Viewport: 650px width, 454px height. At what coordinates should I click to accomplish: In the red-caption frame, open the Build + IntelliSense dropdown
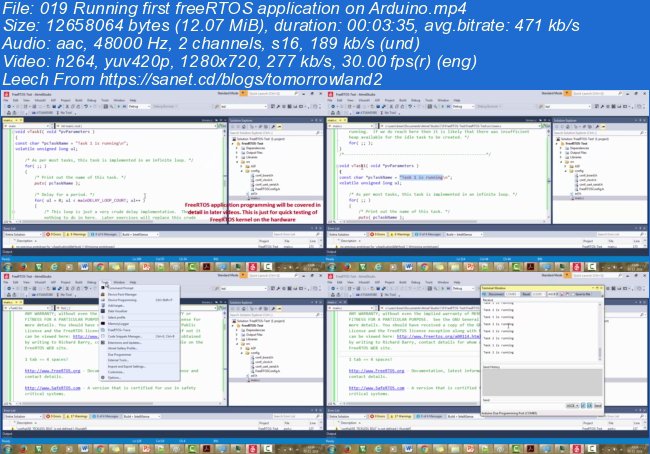point(139,234)
